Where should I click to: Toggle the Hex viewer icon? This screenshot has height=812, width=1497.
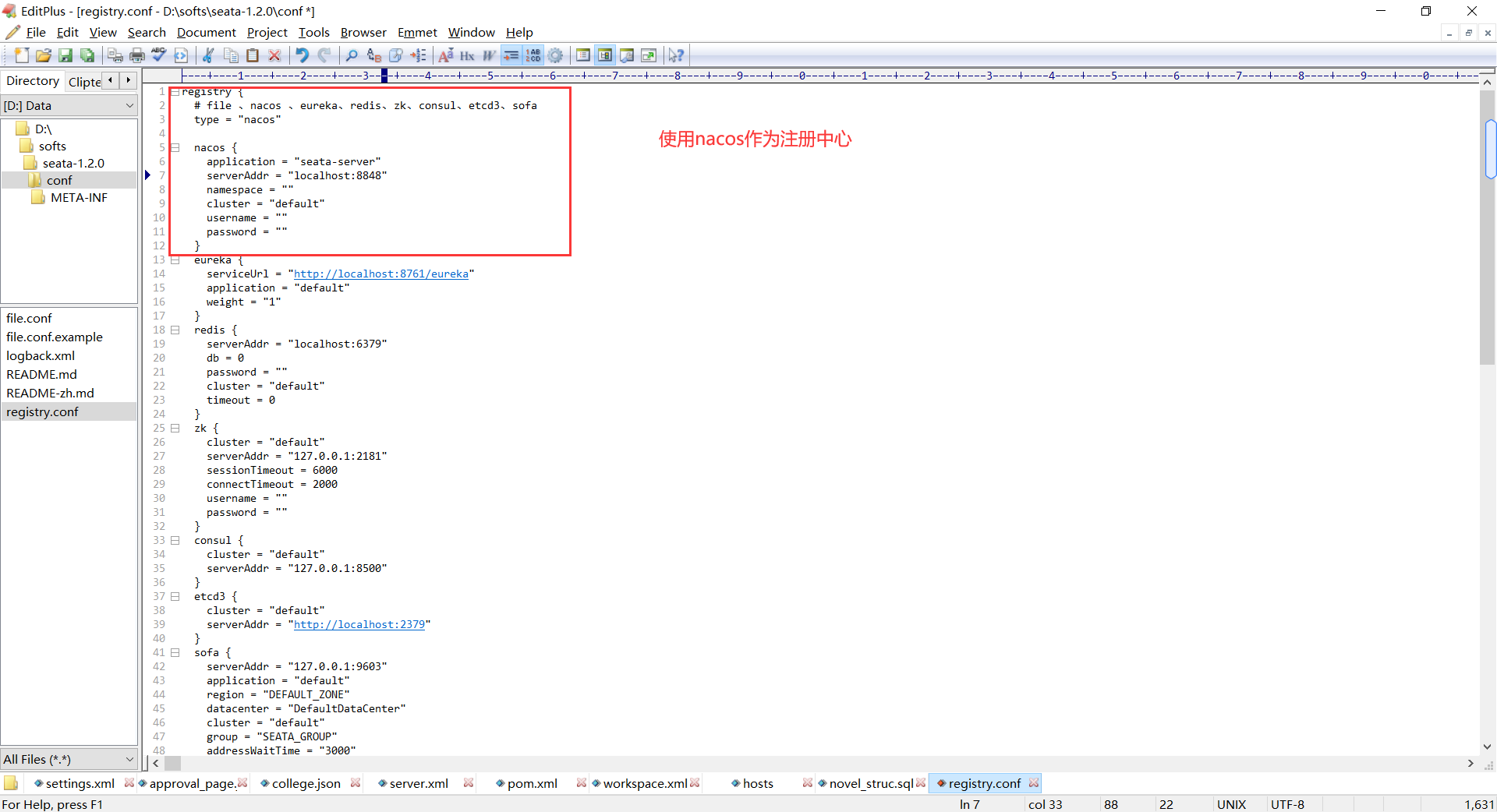[x=467, y=55]
